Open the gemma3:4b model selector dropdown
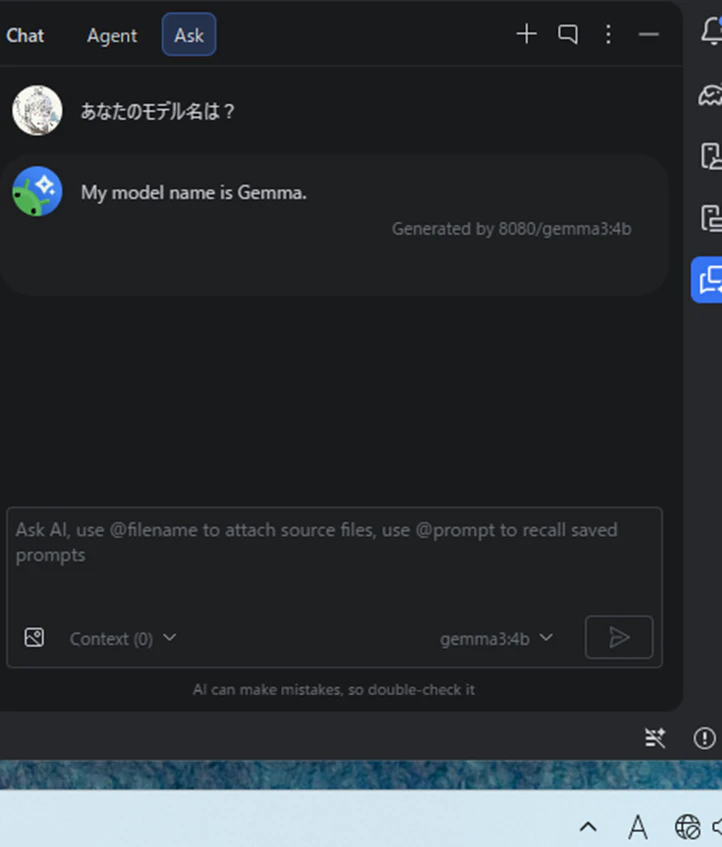Image resolution: width=722 pixels, height=847 pixels. [496, 638]
